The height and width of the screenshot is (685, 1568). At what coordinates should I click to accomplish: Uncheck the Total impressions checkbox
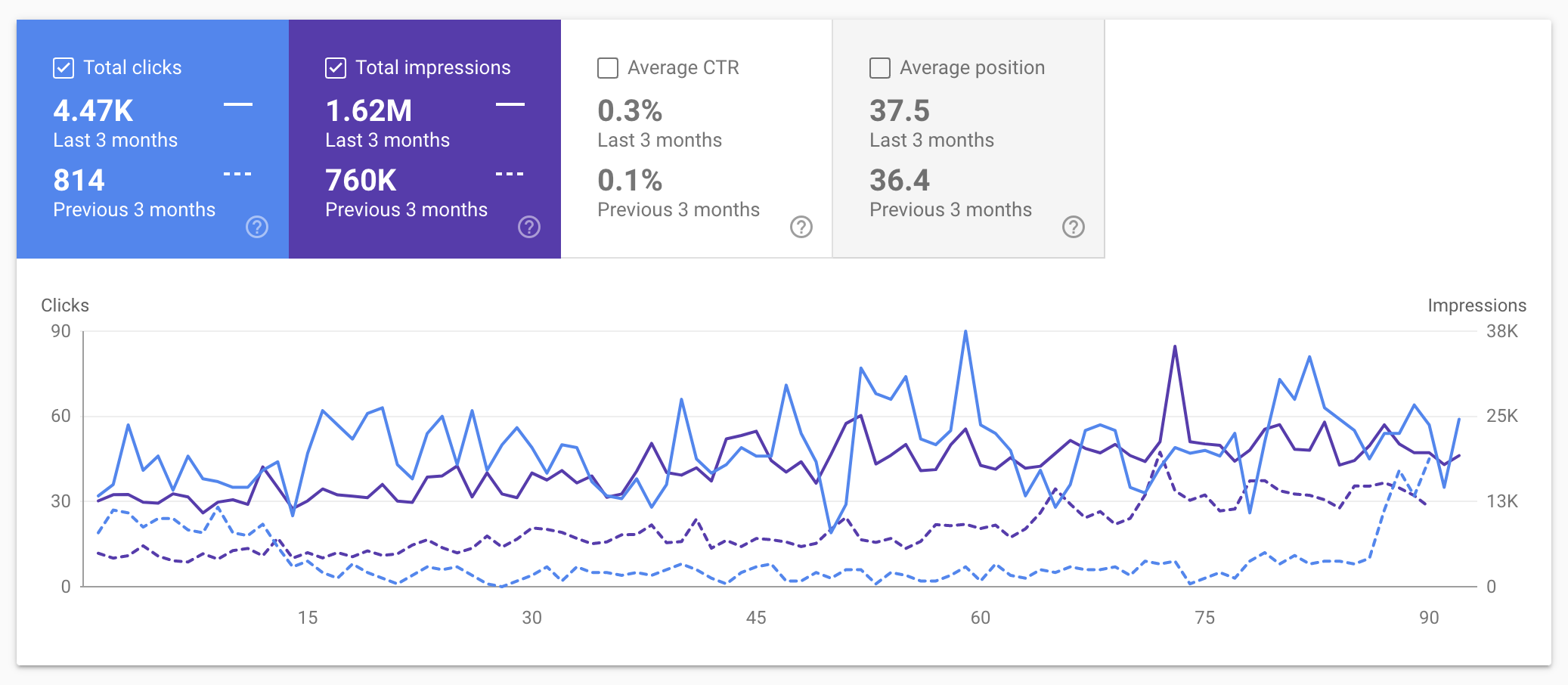[x=335, y=67]
